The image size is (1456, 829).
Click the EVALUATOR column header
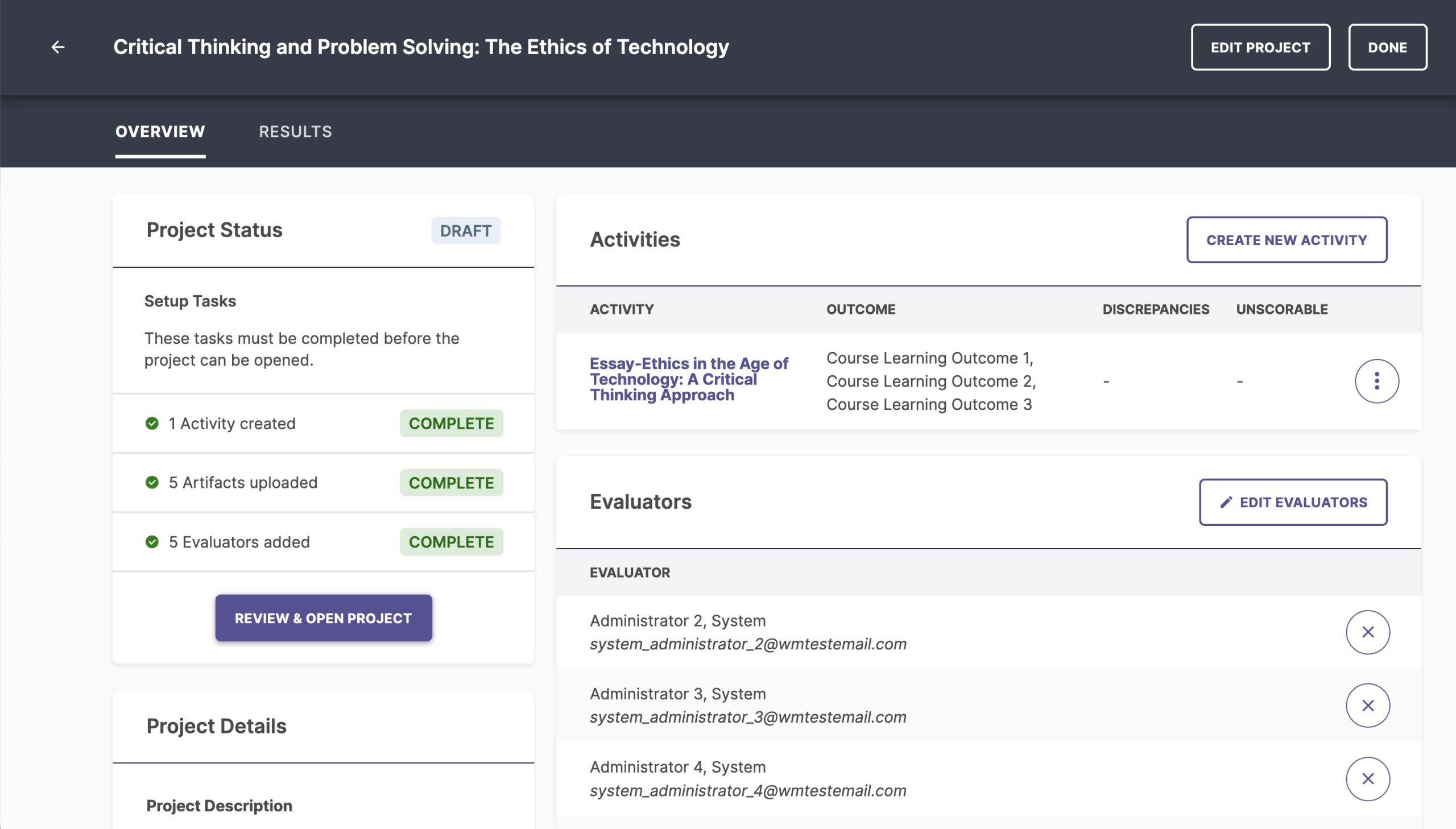coord(630,572)
